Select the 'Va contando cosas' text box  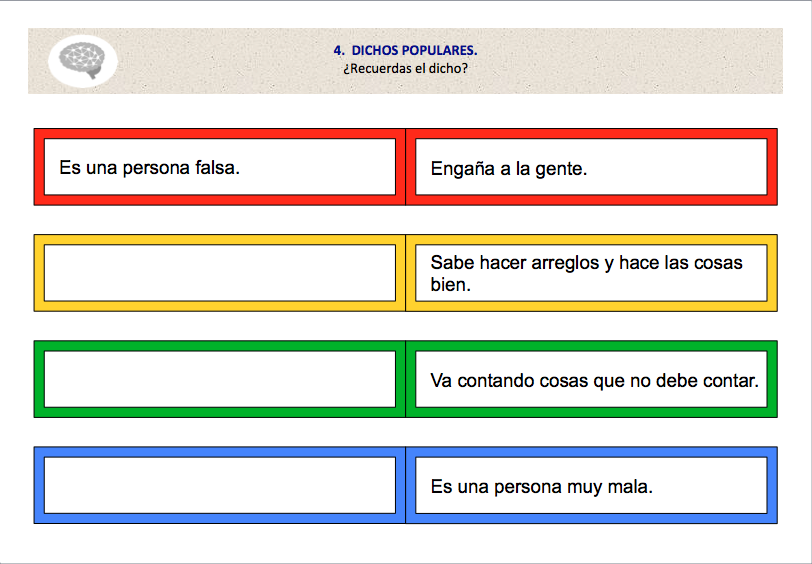click(x=591, y=379)
